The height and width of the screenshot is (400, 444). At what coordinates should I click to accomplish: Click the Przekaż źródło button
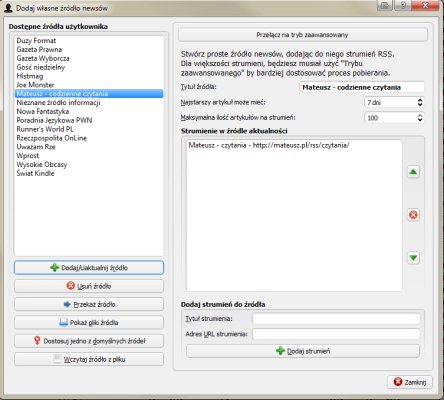[89, 304]
